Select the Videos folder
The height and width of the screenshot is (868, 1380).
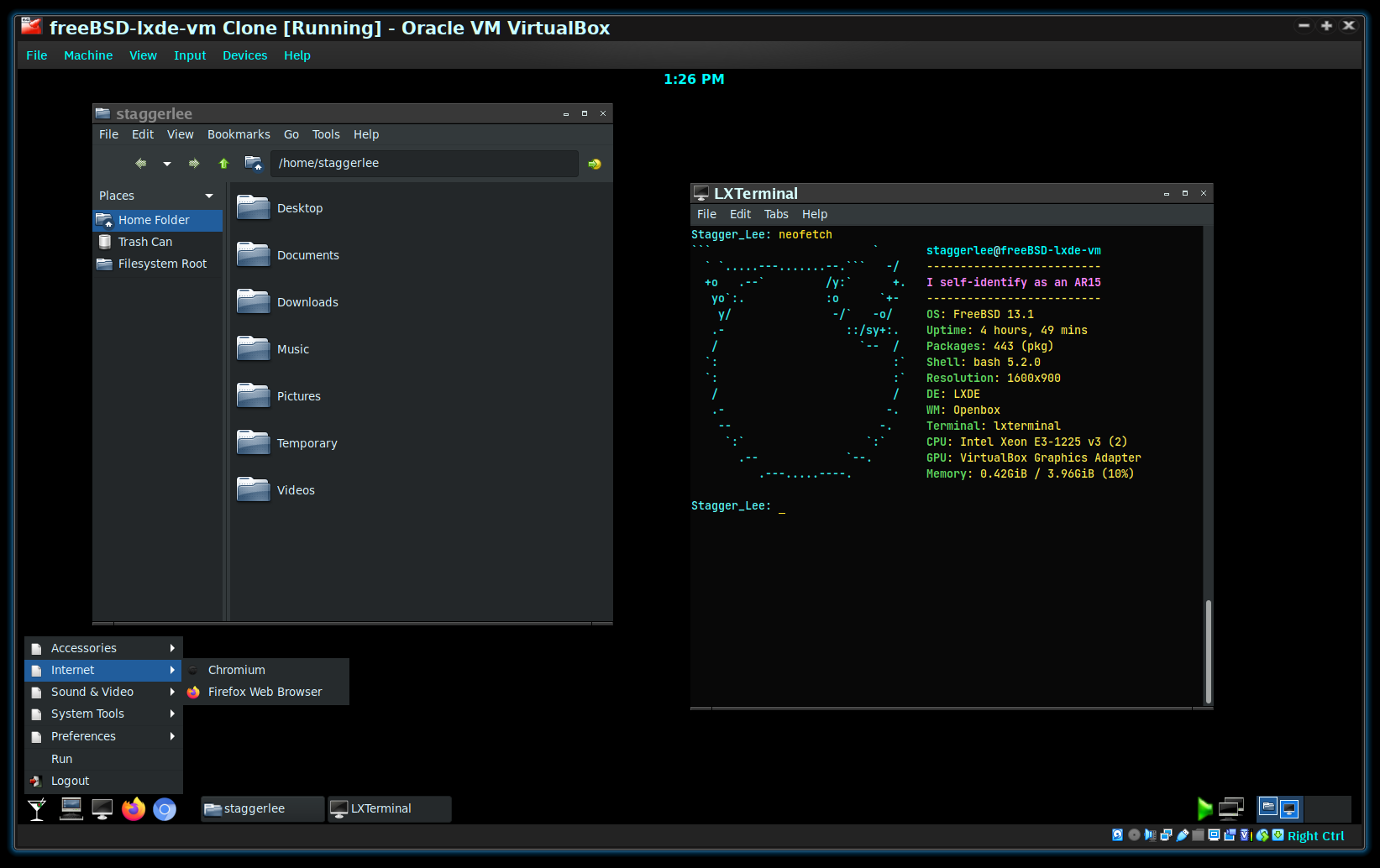pyautogui.click(x=275, y=489)
